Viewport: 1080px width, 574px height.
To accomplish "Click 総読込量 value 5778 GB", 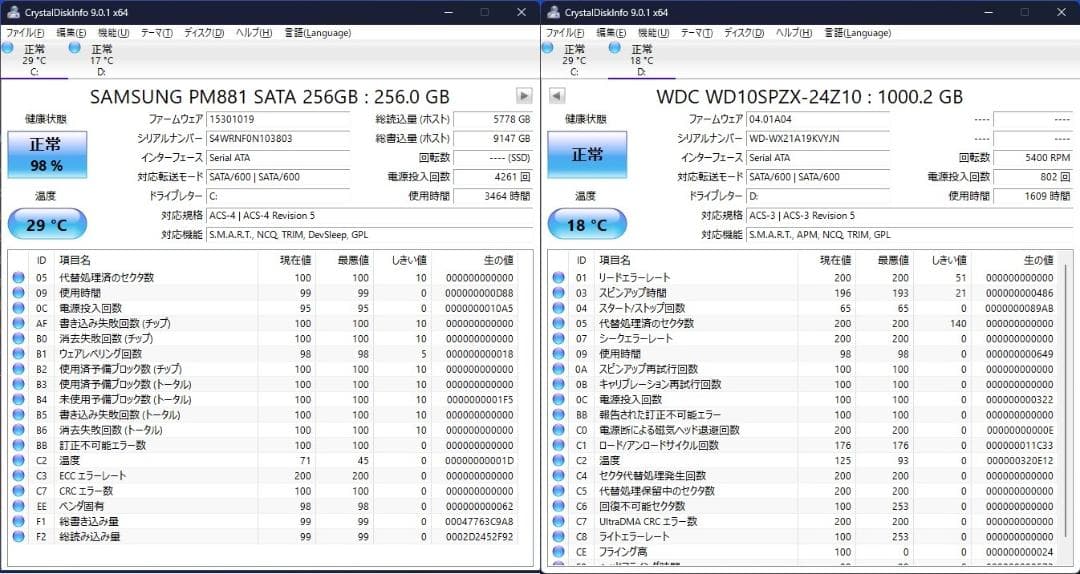I will (x=493, y=119).
